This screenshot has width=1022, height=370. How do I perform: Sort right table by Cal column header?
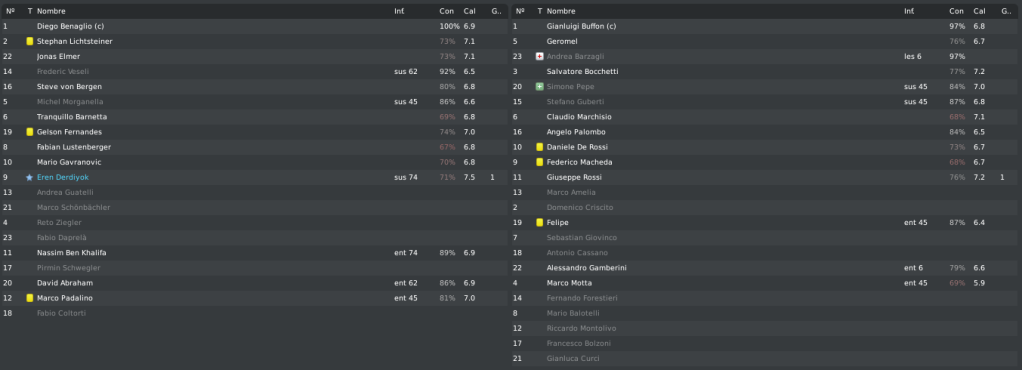(x=979, y=11)
